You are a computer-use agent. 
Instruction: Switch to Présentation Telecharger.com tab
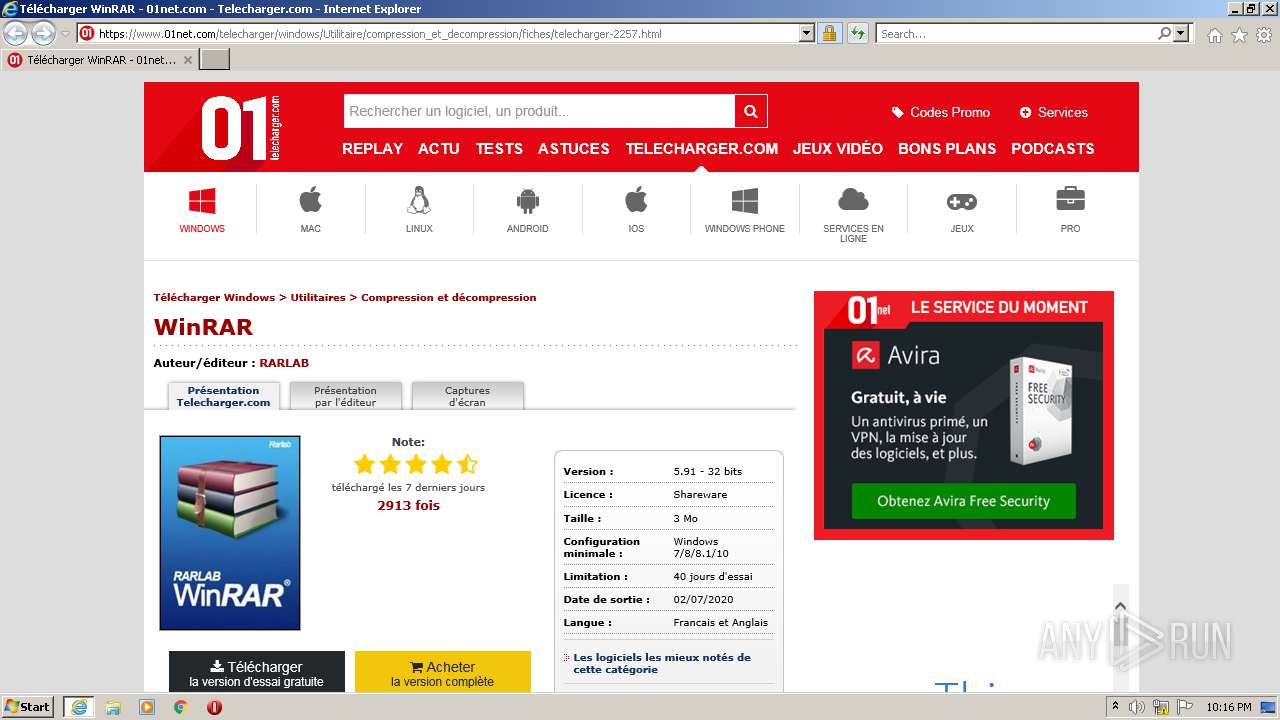pyautogui.click(x=223, y=396)
